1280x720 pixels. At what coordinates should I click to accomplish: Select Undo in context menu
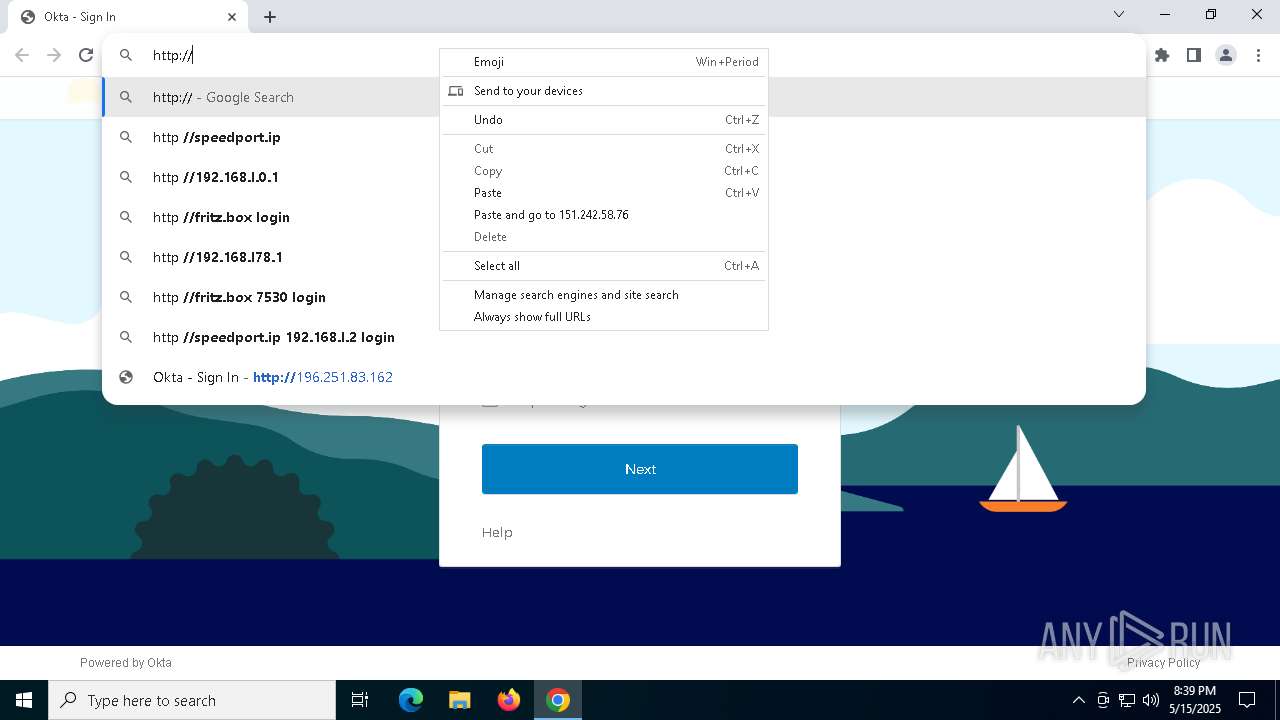pyautogui.click(x=604, y=120)
